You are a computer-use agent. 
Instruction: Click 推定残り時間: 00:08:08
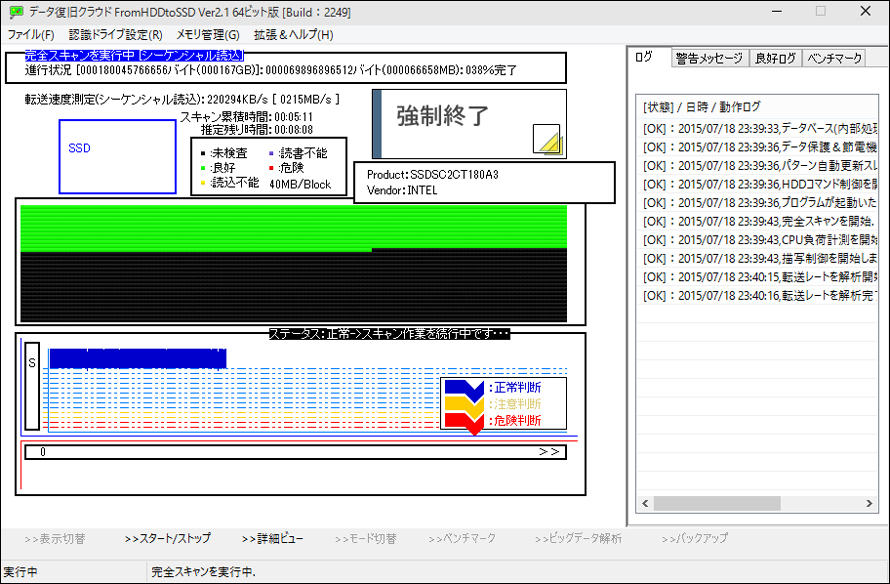click(257, 130)
